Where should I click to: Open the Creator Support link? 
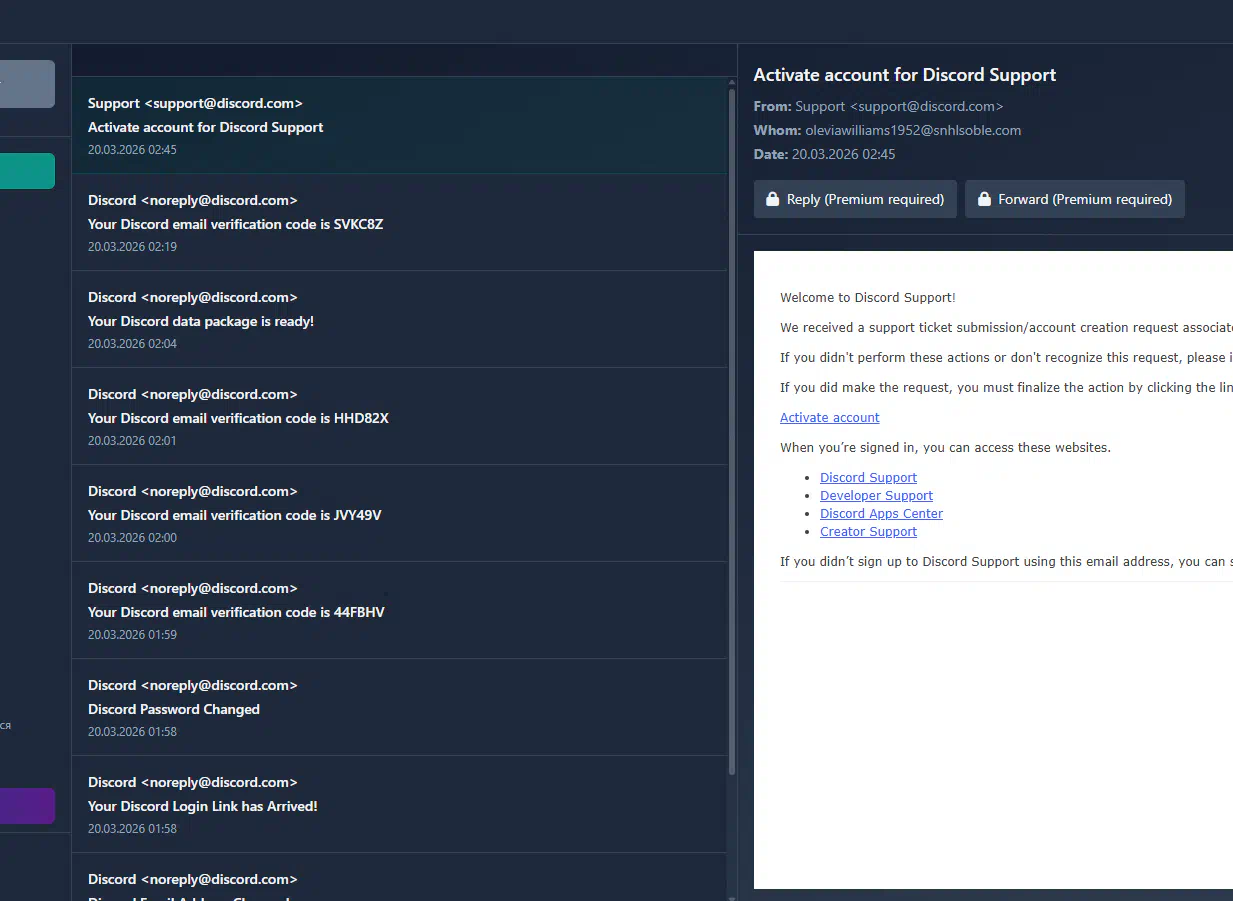click(x=868, y=532)
